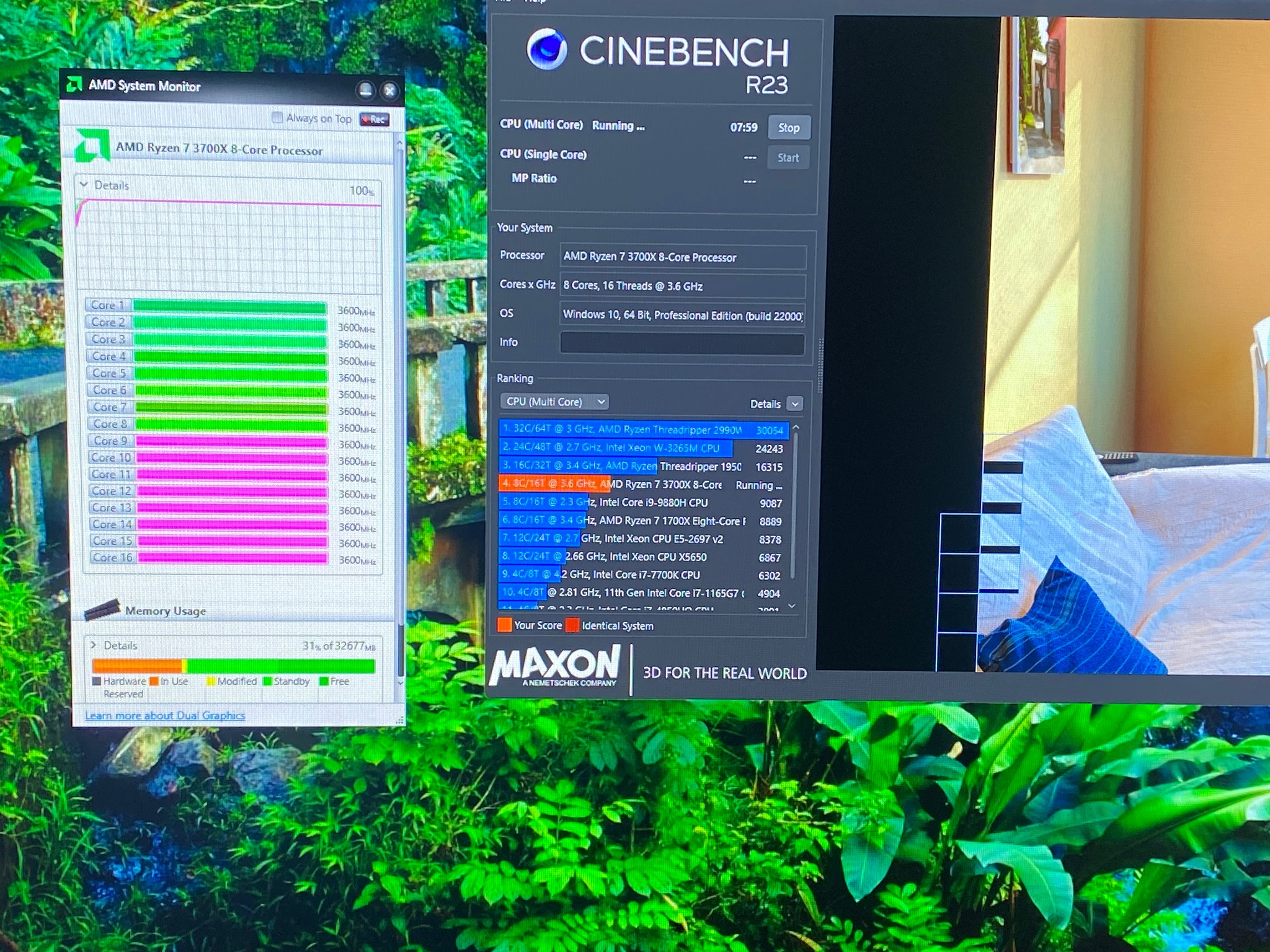1270x952 pixels.
Task: Click the MP Ratio label
Action: [x=534, y=178]
